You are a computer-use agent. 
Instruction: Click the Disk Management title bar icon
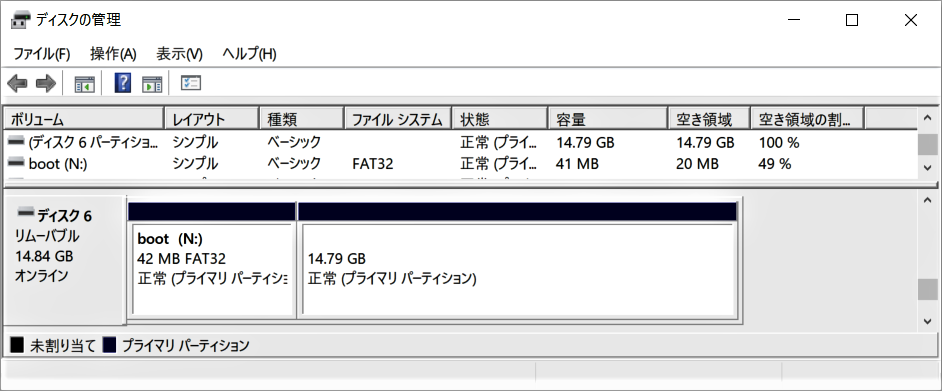(20, 20)
